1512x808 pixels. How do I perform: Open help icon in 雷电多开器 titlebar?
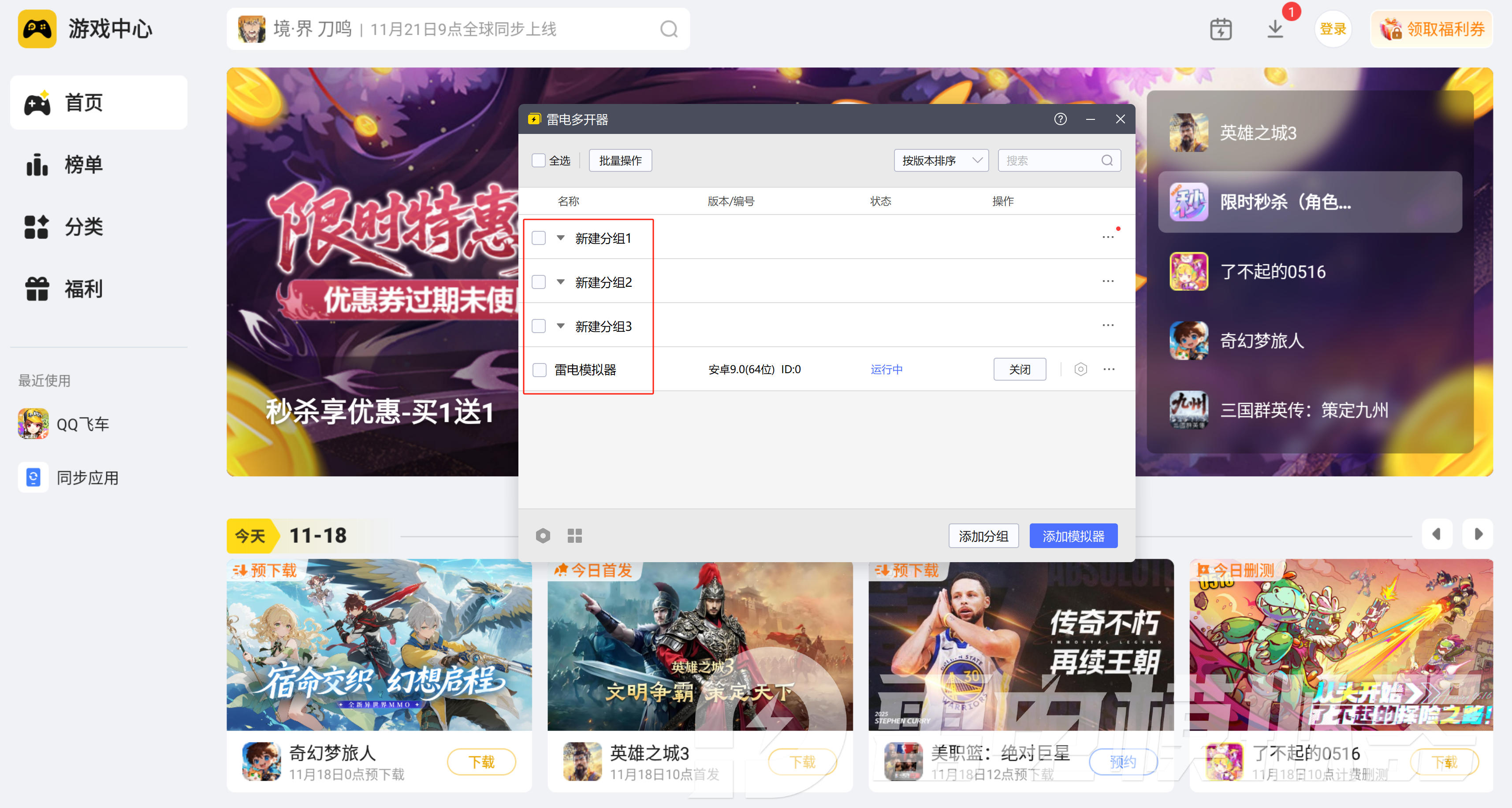point(1060,119)
